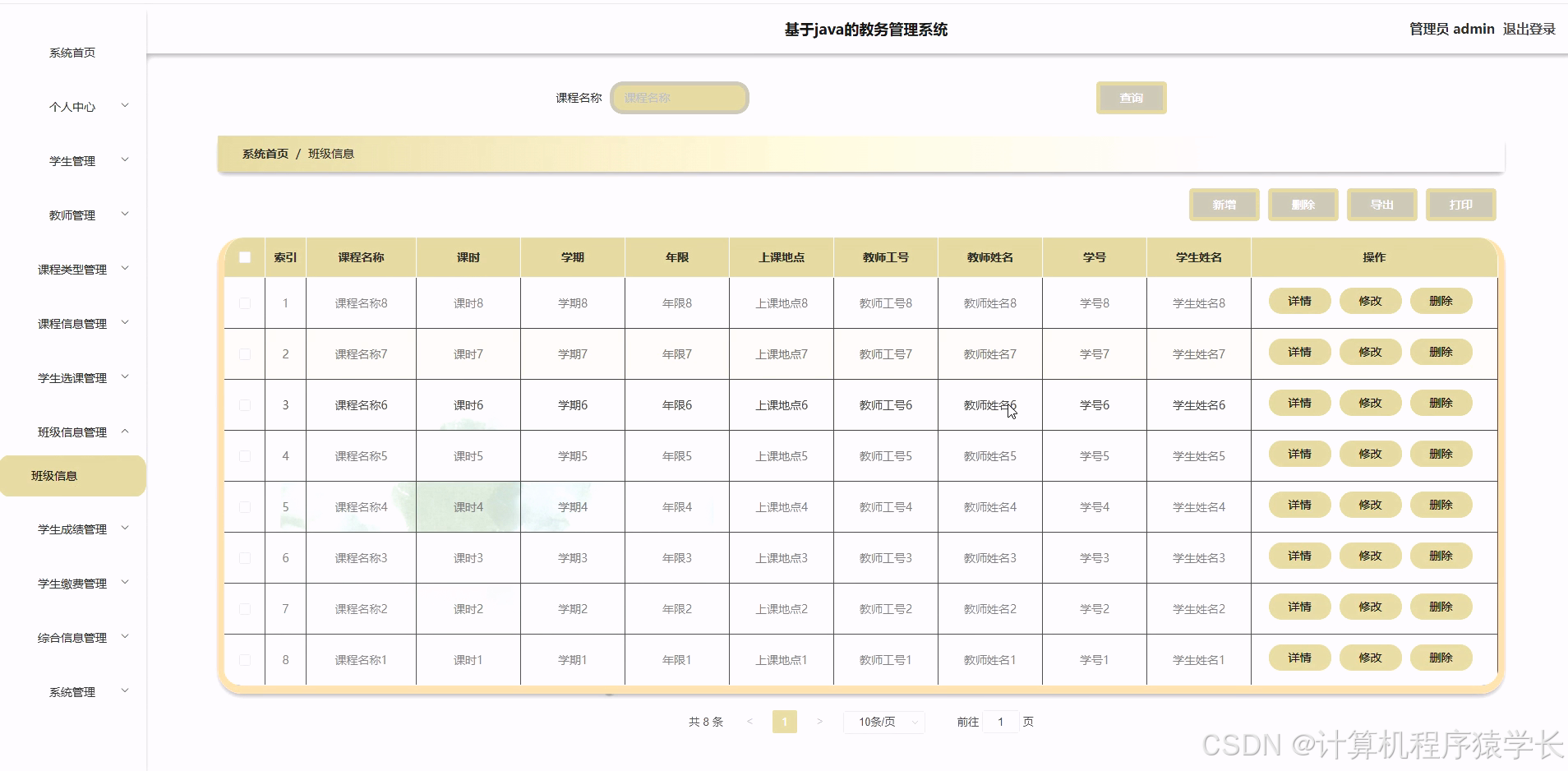Viewport: 1568px width, 771px height.
Task: Click the 课程名称 search input field
Action: 679,97
